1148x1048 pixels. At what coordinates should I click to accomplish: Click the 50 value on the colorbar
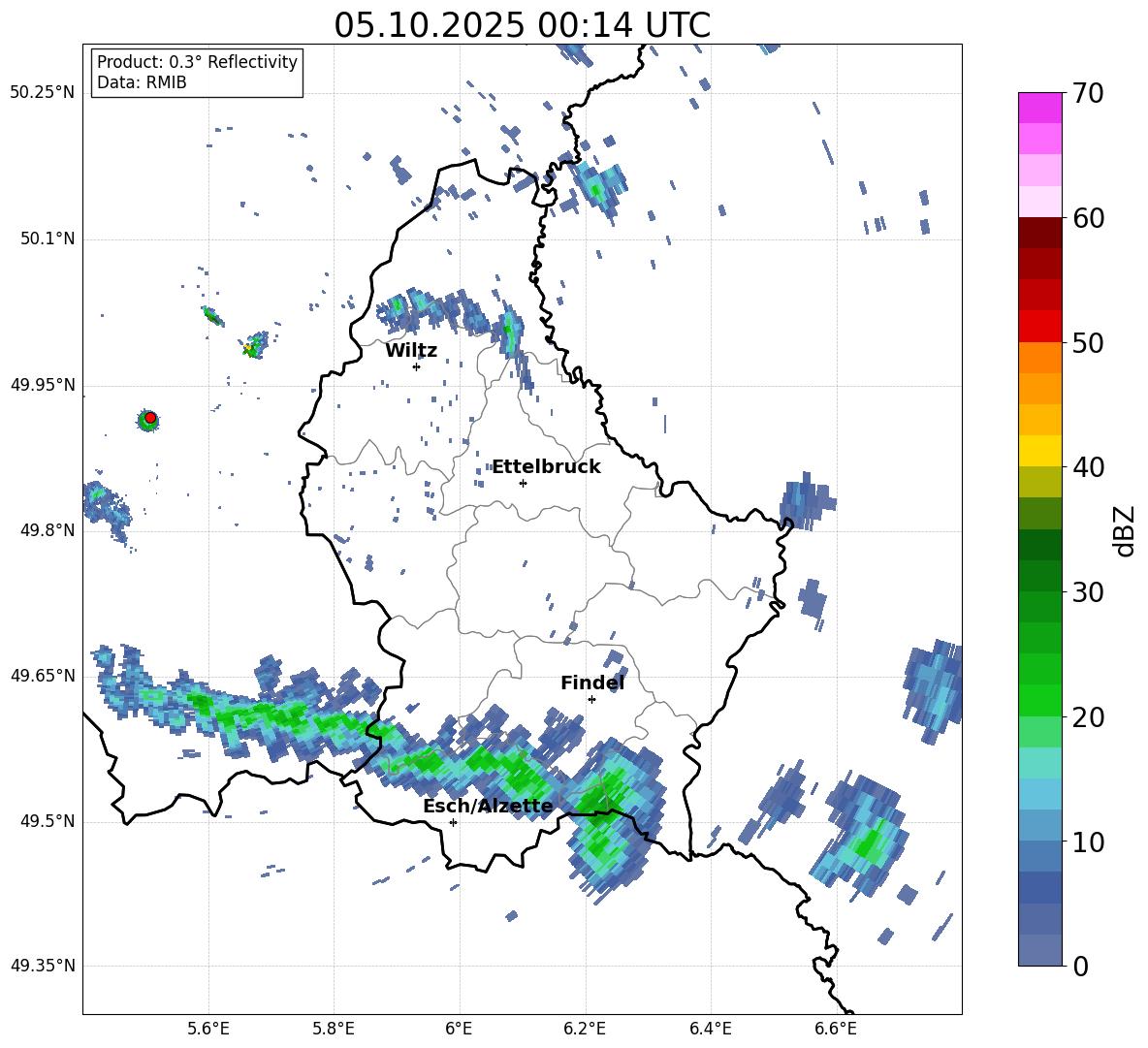(x=1088, y=342)
